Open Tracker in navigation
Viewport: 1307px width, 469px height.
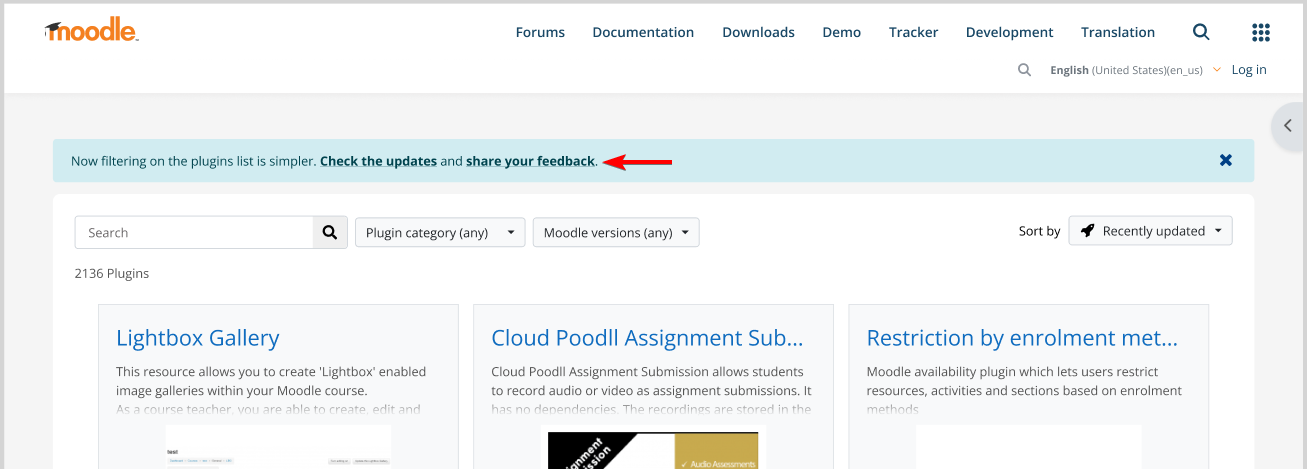pos(914,32)
